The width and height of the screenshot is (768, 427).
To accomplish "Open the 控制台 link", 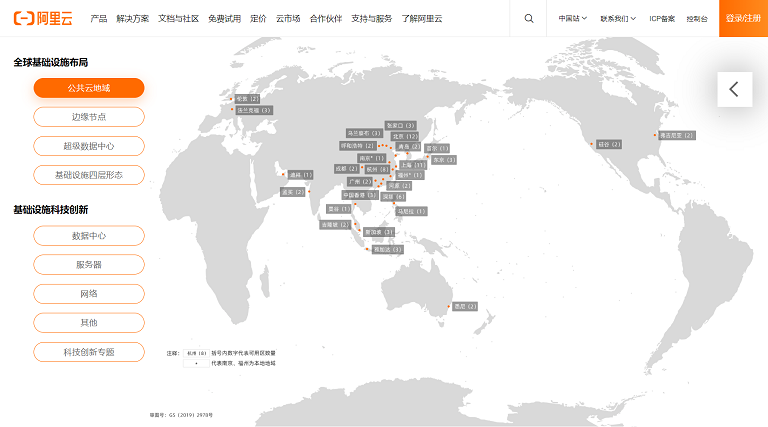I will click(696, 19).
